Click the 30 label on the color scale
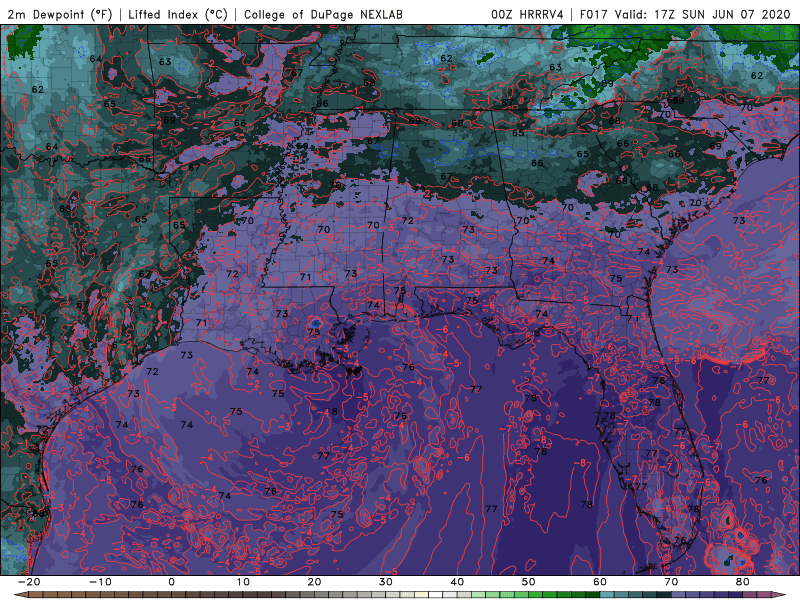 click(386, 582)
